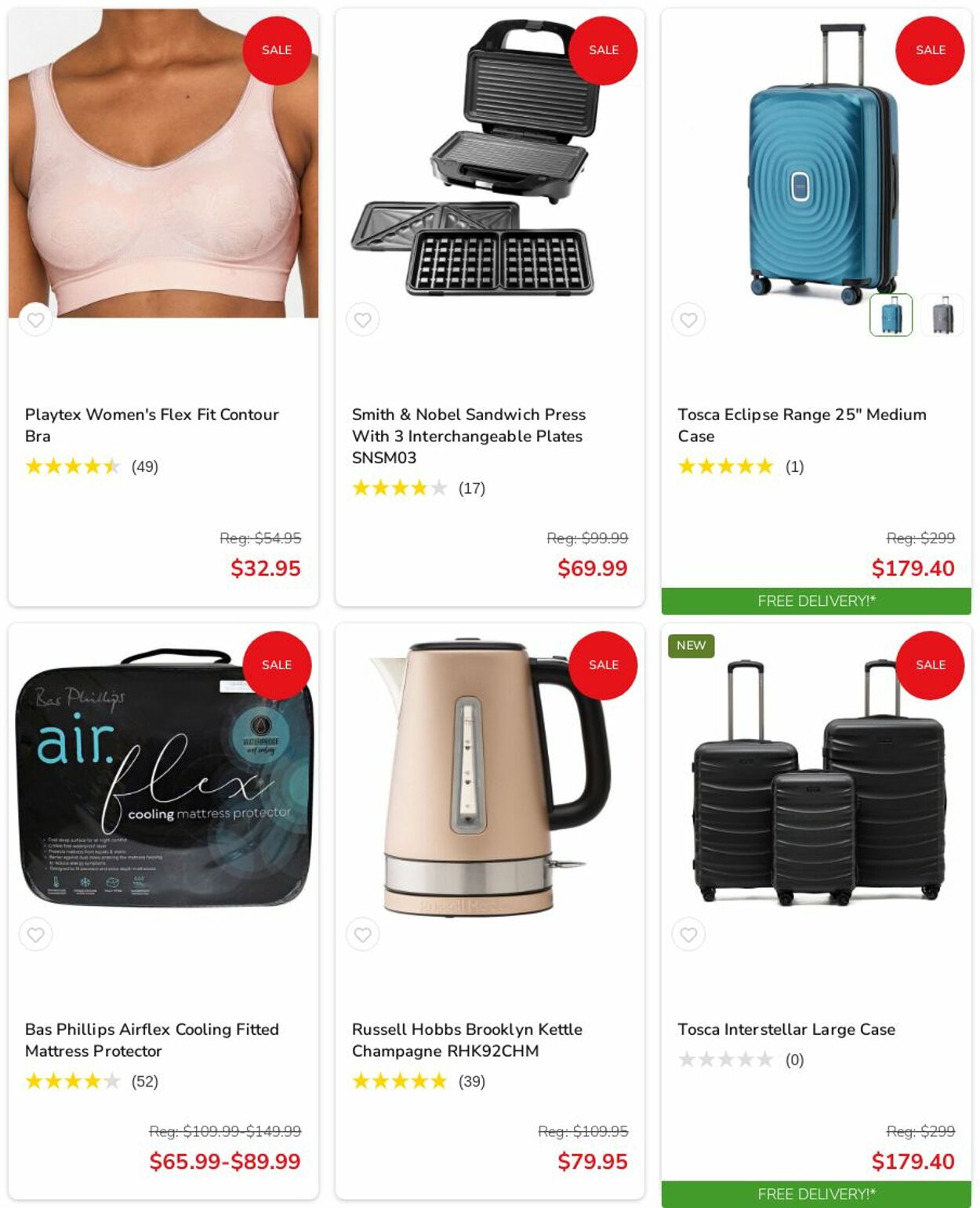Choose the grey Tosca Eclipse colour variant
This screenshot has width=980, height=1208.
coord(942,315)
